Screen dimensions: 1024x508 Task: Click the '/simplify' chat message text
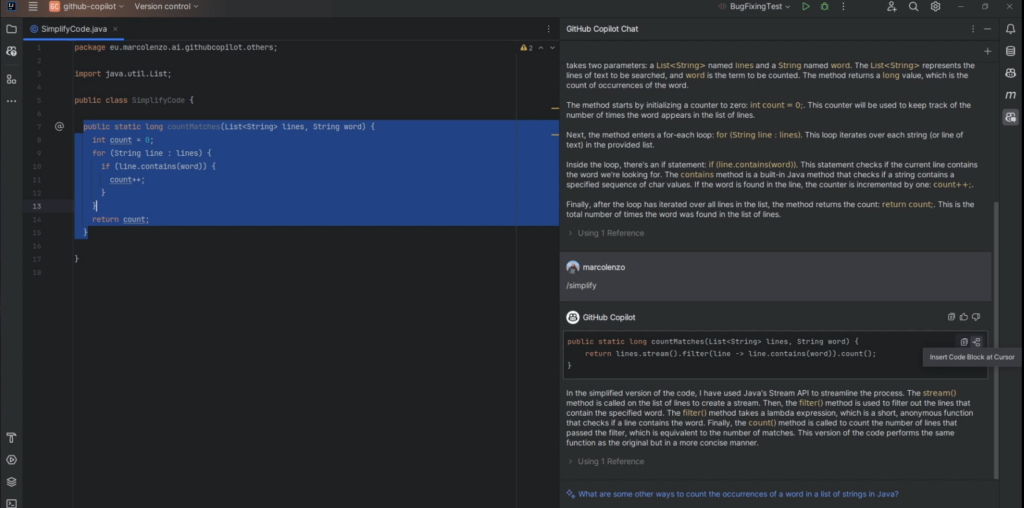(581, 285)
